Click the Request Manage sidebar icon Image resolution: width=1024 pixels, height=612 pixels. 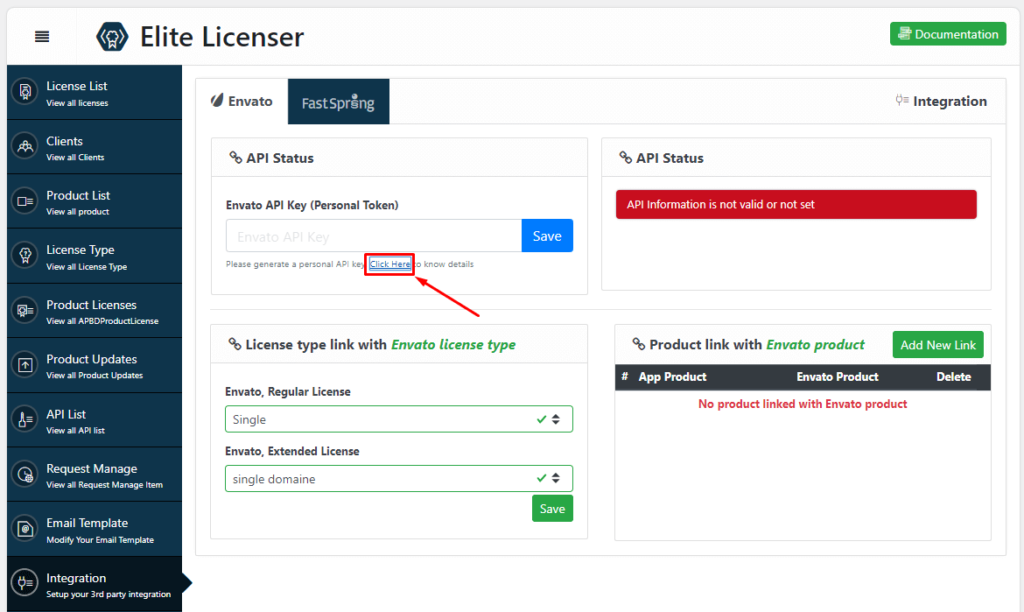25,474
